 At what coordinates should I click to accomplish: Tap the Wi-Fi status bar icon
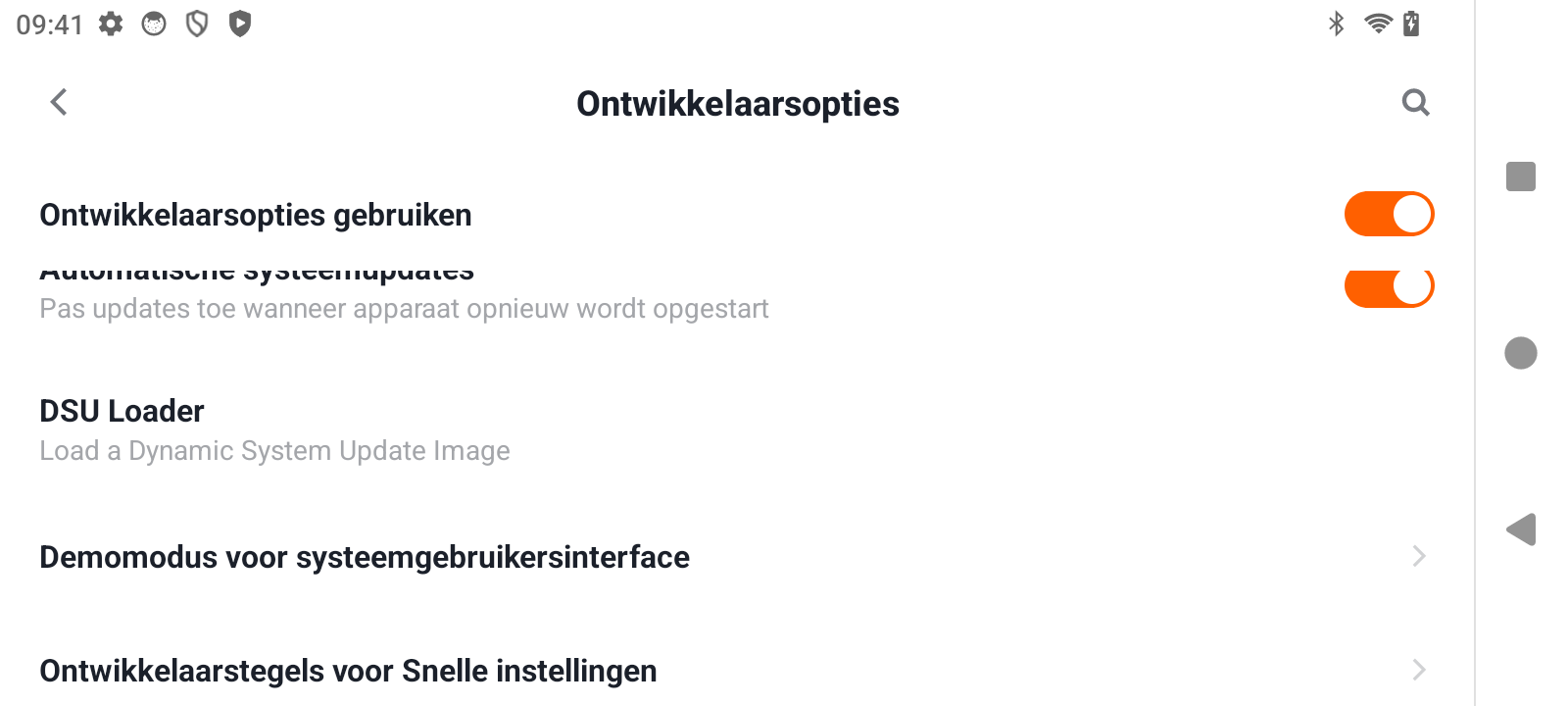tap(1378, 24)
